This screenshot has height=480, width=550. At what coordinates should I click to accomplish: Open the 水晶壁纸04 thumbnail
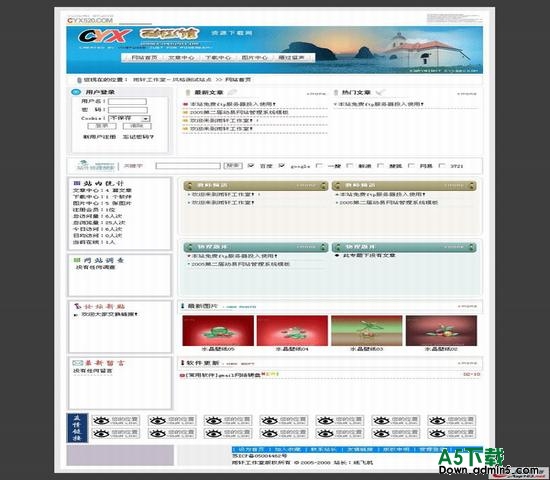[292, 331]
